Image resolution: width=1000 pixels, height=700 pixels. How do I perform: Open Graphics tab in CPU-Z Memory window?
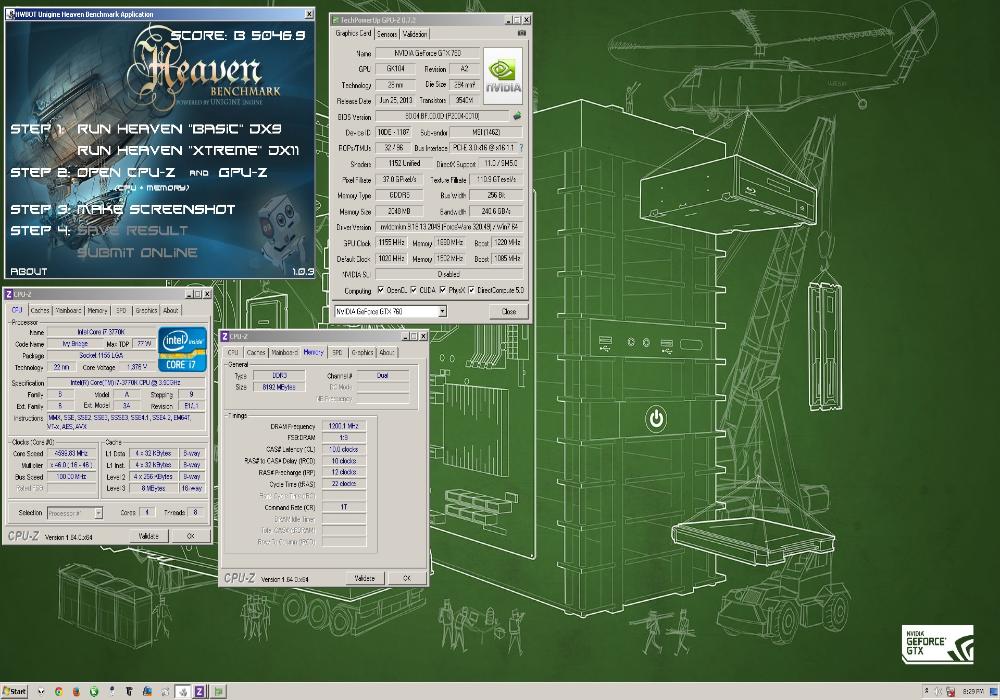[362, 353]
